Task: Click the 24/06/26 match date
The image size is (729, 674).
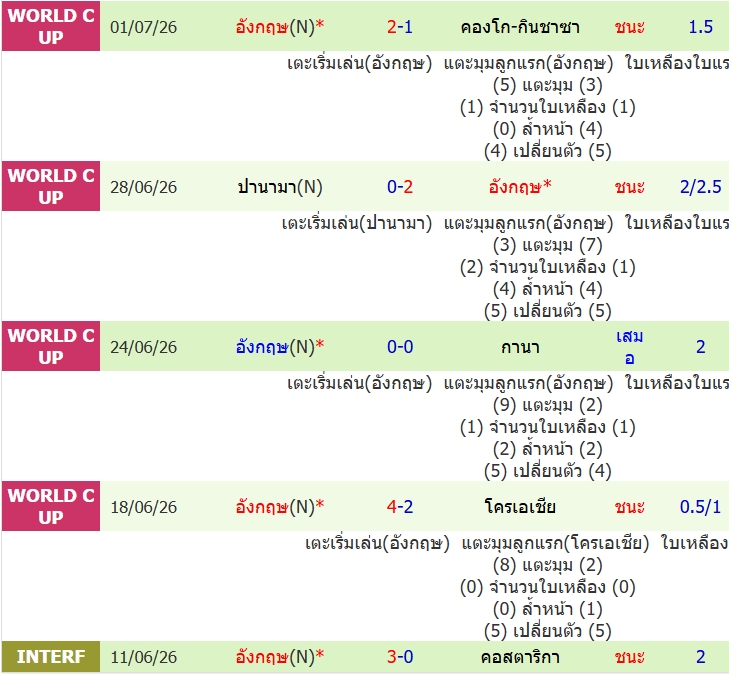Action: click(144, 347)
